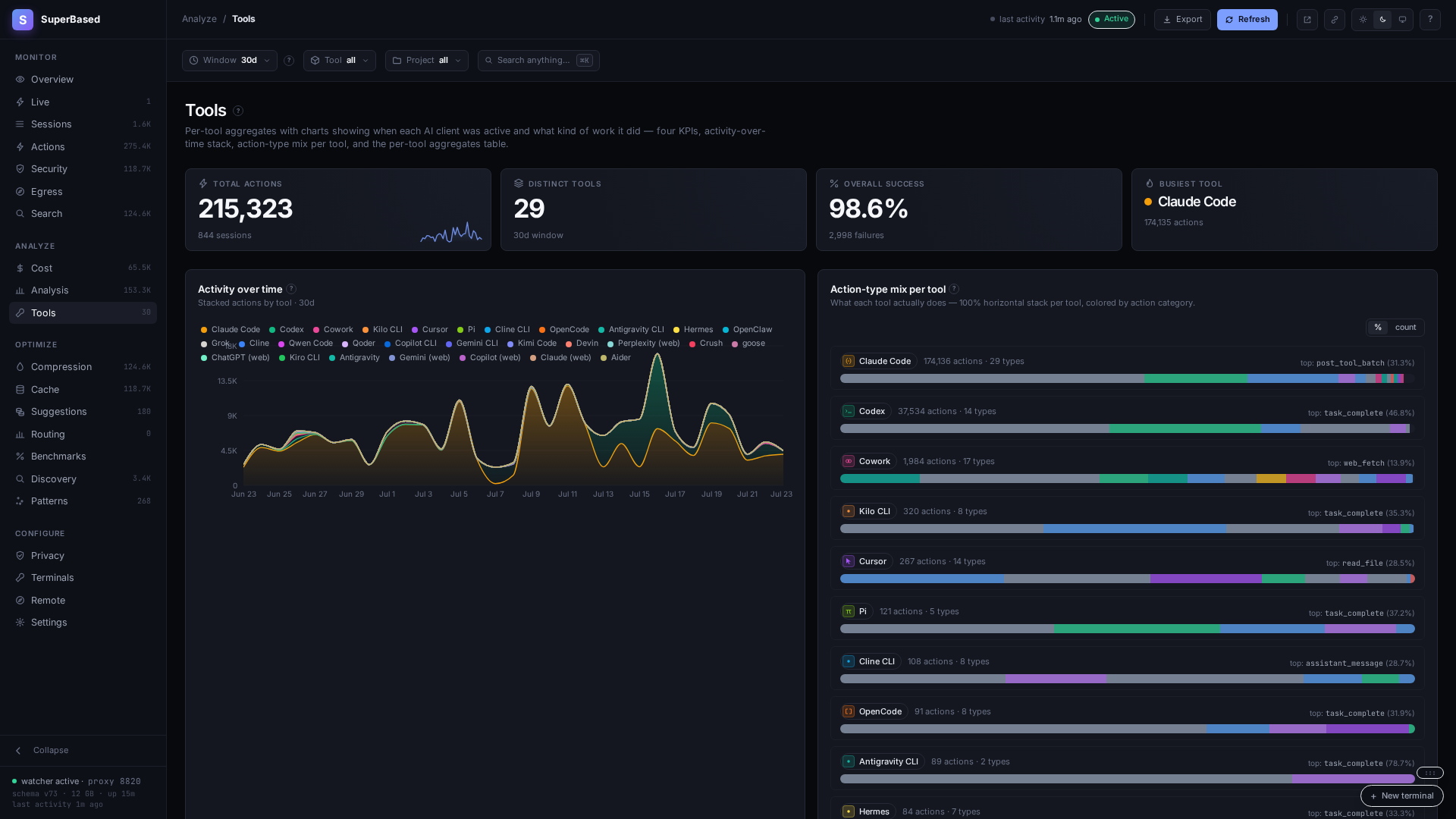Click the Export button
The width and height of the screenshot is (1456, 819).
point(1182,20)
